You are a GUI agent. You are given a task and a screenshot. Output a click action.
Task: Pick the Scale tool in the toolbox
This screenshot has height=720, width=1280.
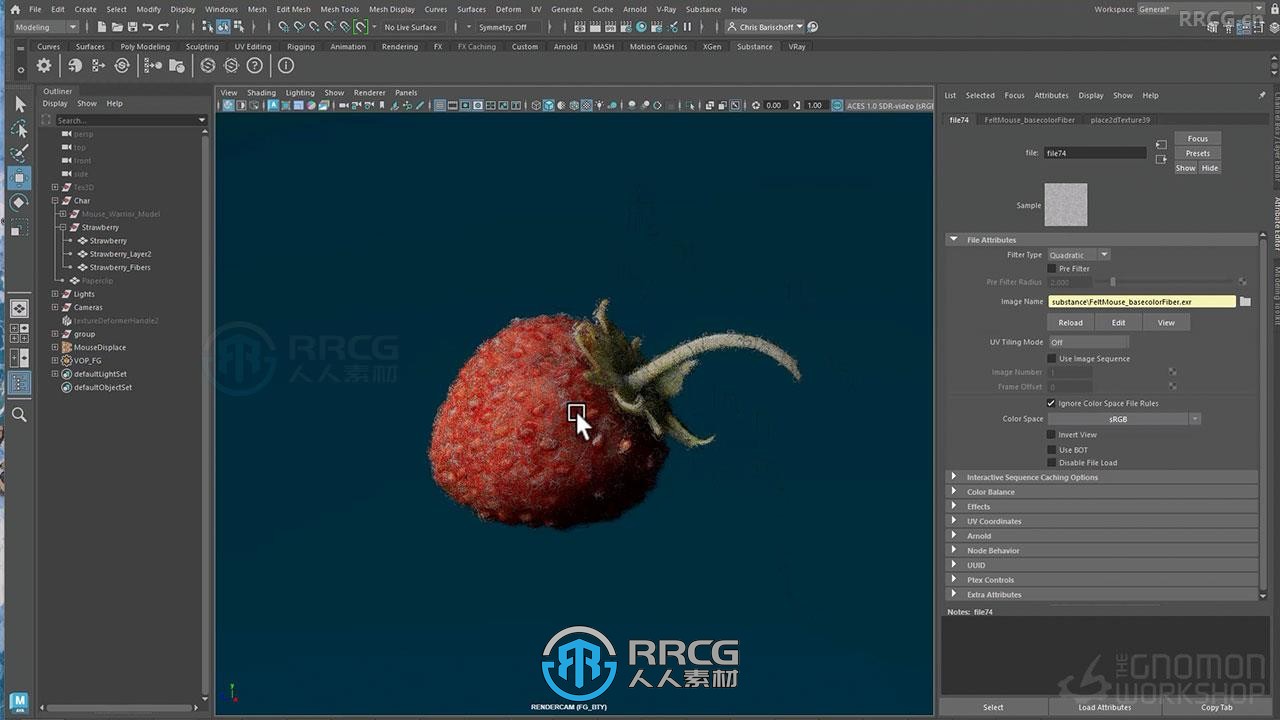click(19, 229)
